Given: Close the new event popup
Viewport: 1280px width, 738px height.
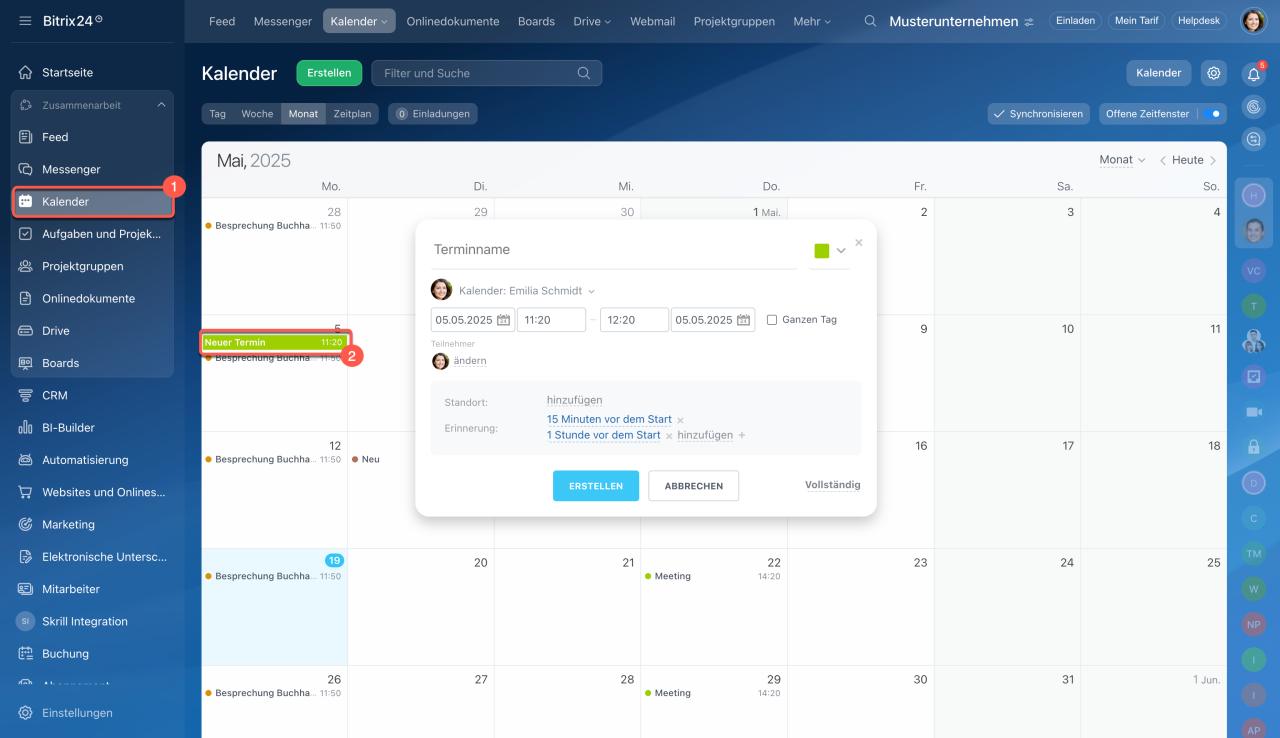Looking at the screenshot, I should pos(859,242).
